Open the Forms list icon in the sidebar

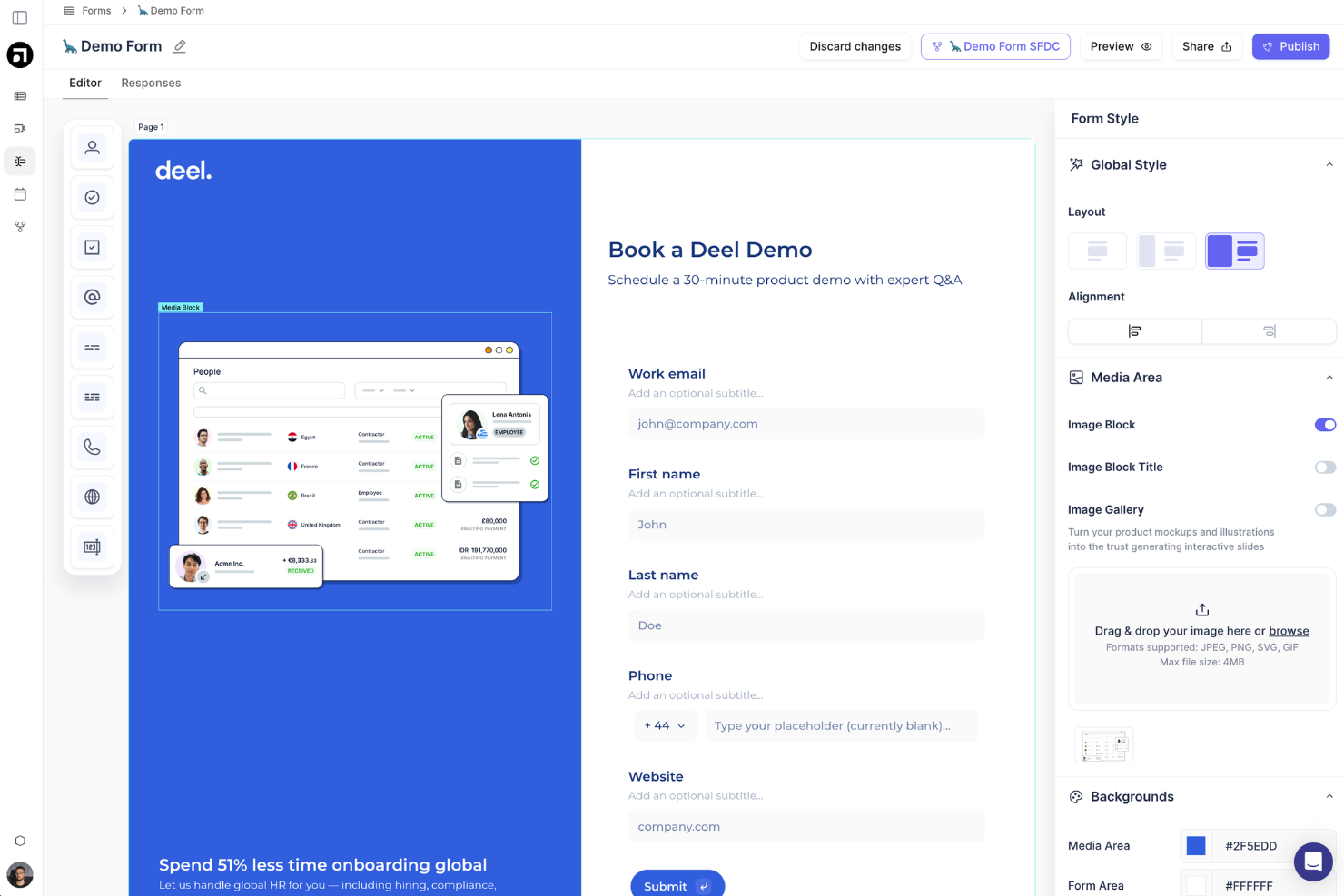[20, 95]
